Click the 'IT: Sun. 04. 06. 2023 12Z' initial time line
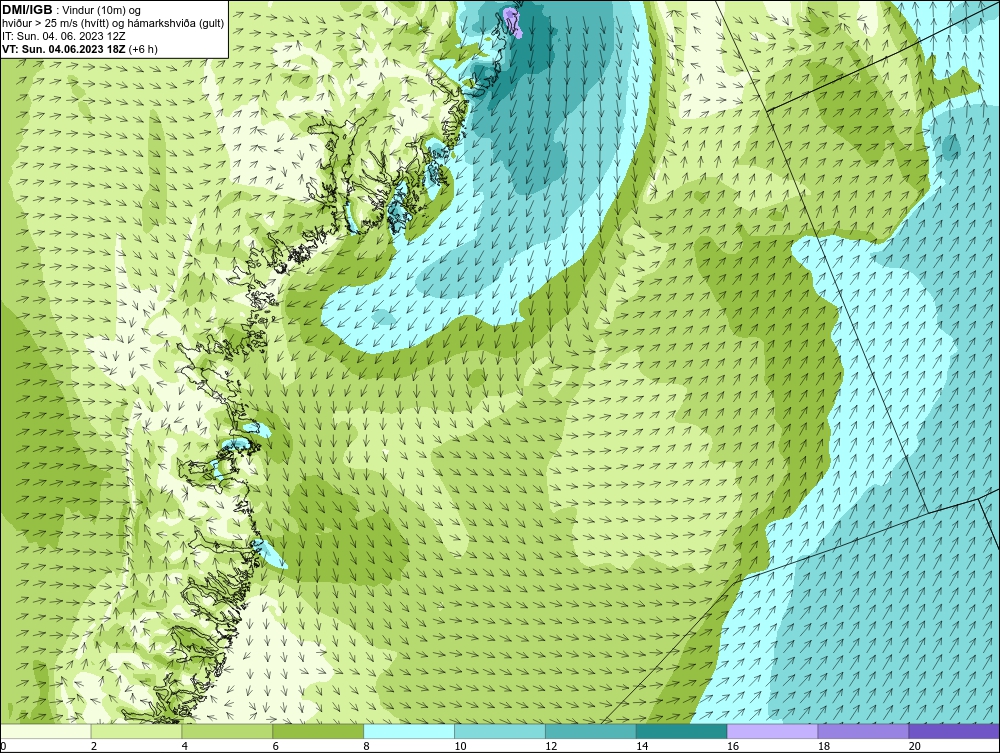 coord(64,36)
